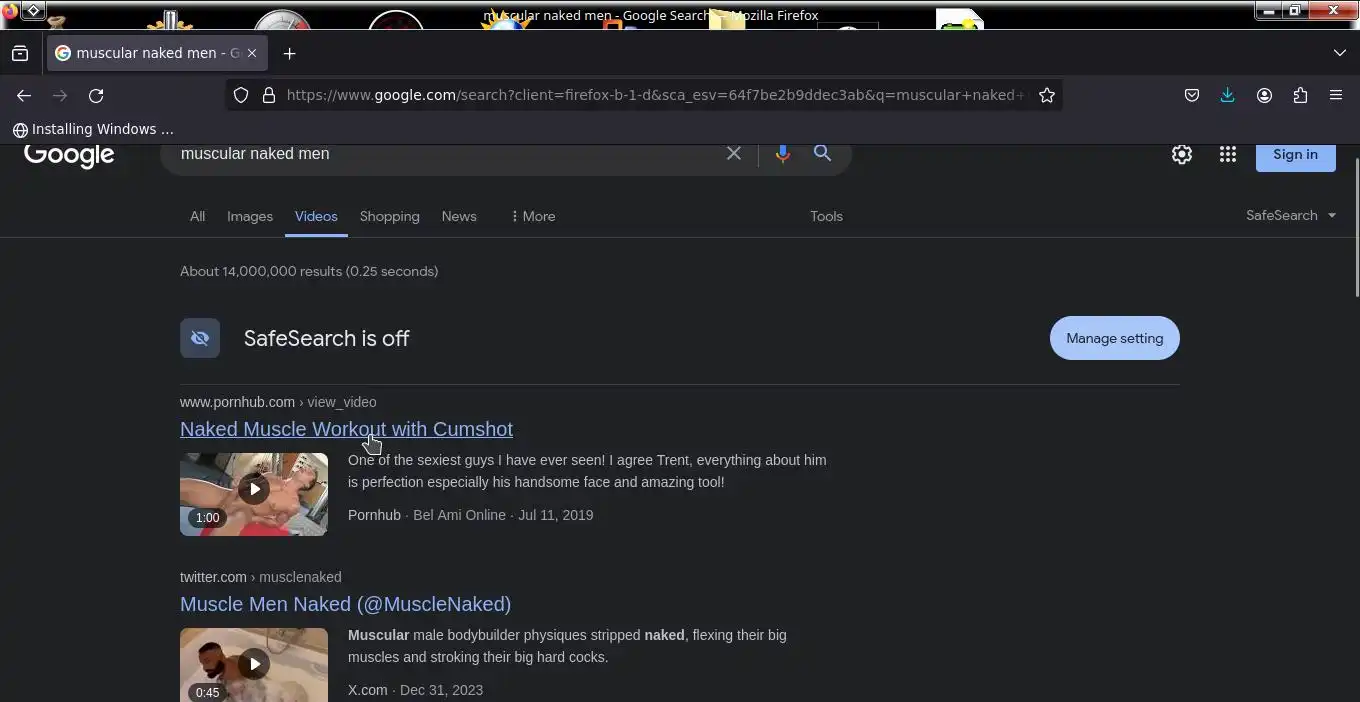Open the tracking protection shield panel

[x=241, y=95]
